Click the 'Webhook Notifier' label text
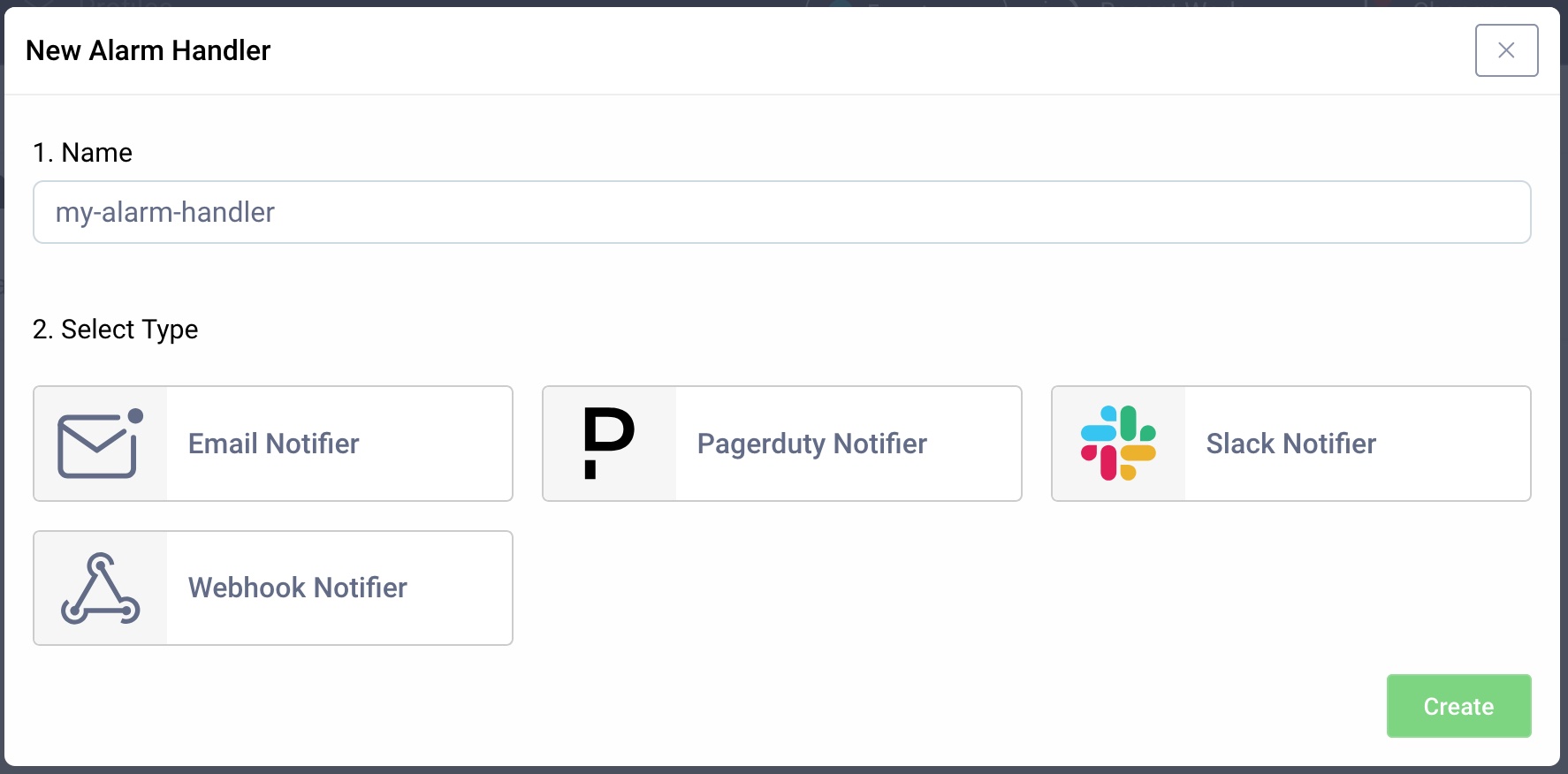The image size is (1568, 774). [x=298, y=588]
